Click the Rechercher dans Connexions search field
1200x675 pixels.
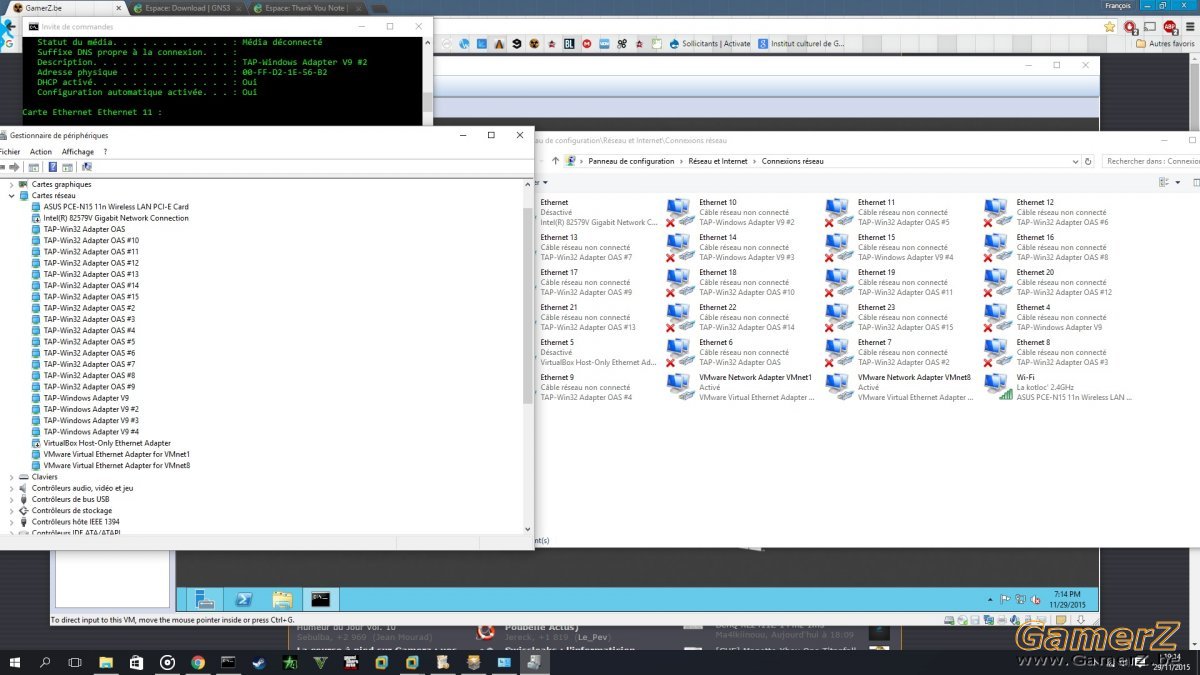(1152, 161)
